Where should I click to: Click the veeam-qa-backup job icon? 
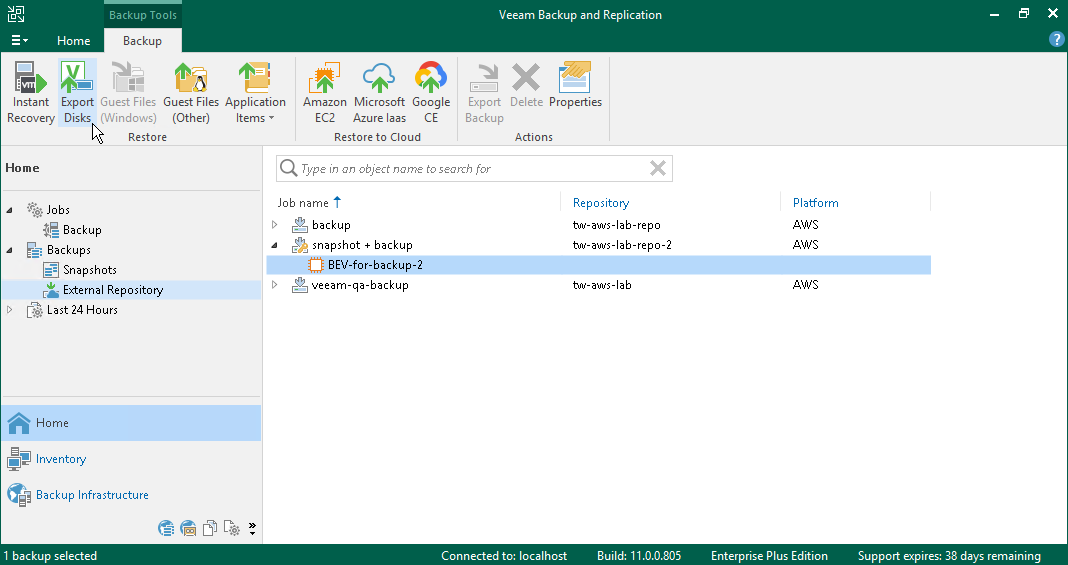click(x=300, y=285)
